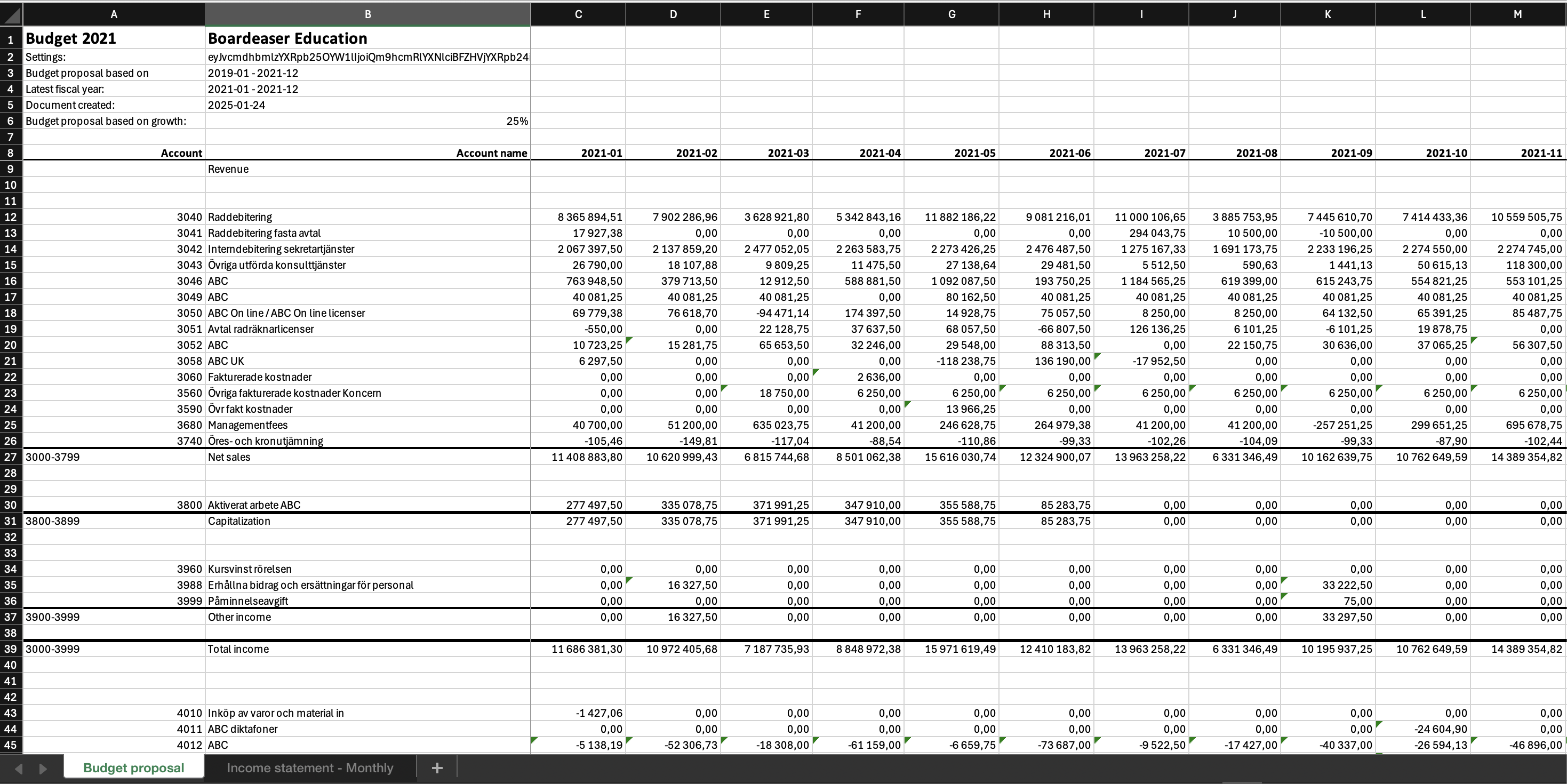Click the Total income label cell
This screenshot has height=784, width=1567.
coord(367,649)
